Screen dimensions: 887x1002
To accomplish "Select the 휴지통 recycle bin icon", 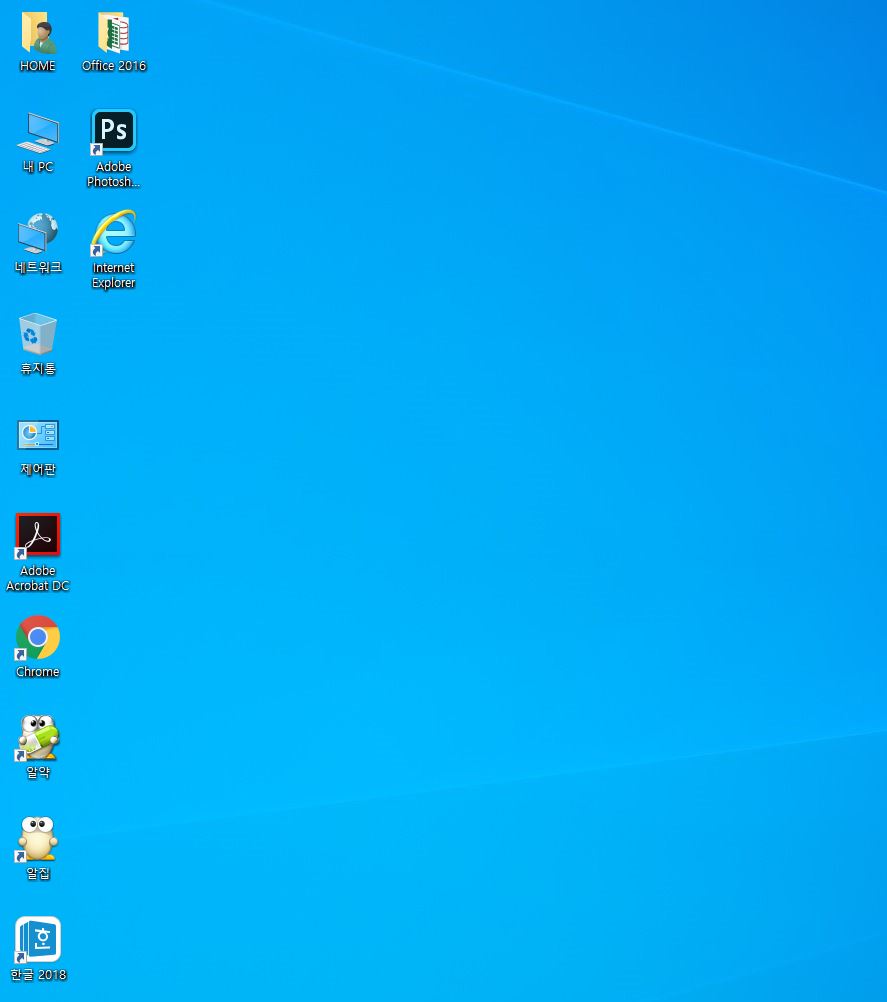I will (38, 334).
